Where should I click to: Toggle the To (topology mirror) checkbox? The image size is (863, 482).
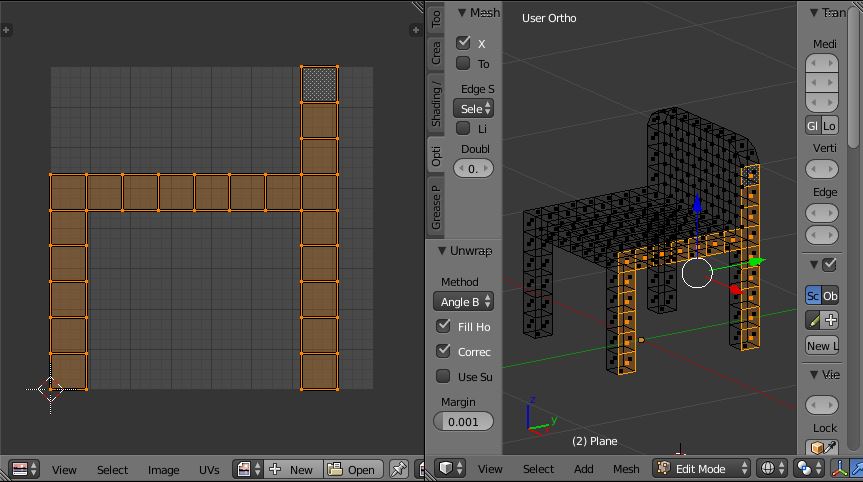463,63
